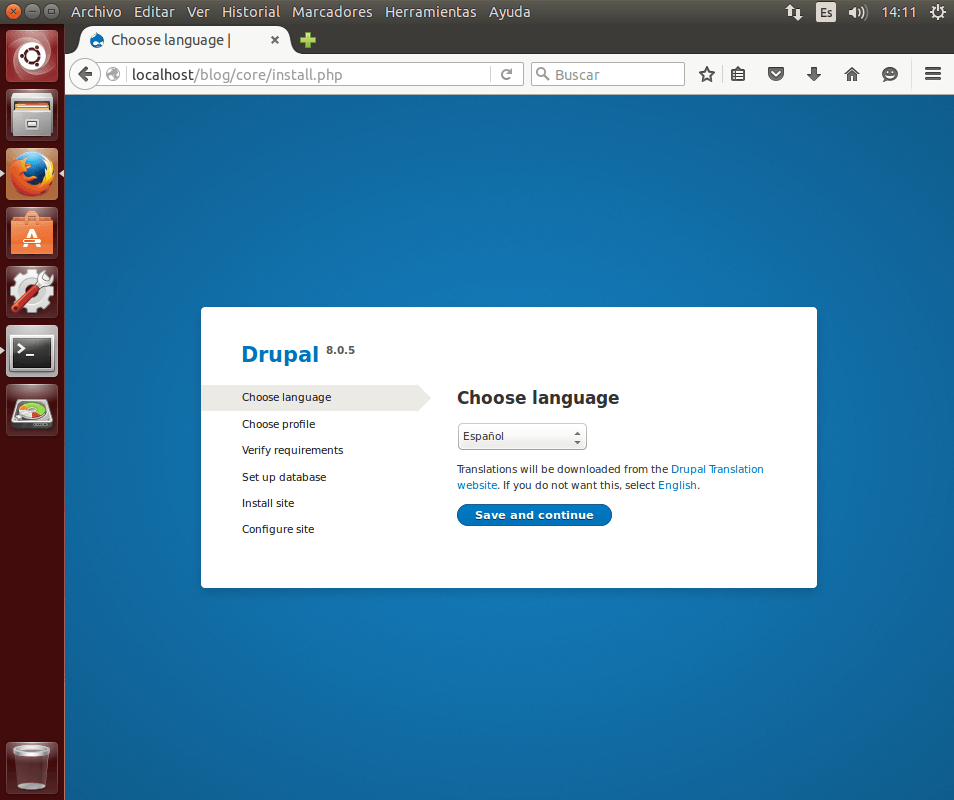Image resolution: width=954 pixels, height=800 pixels.
Task: Open a new tab with plus icon
Action: (x=308, y=40)
